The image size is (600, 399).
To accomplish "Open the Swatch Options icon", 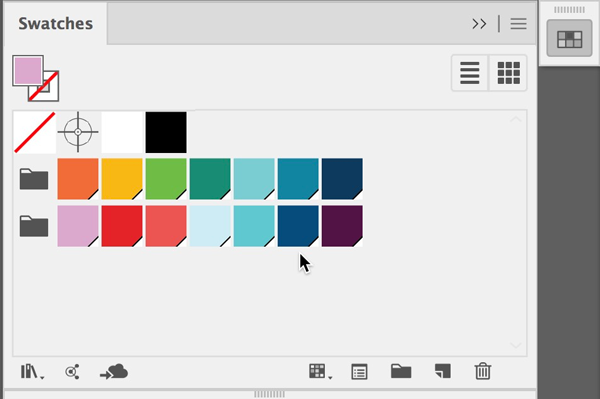I will point(359,371).
